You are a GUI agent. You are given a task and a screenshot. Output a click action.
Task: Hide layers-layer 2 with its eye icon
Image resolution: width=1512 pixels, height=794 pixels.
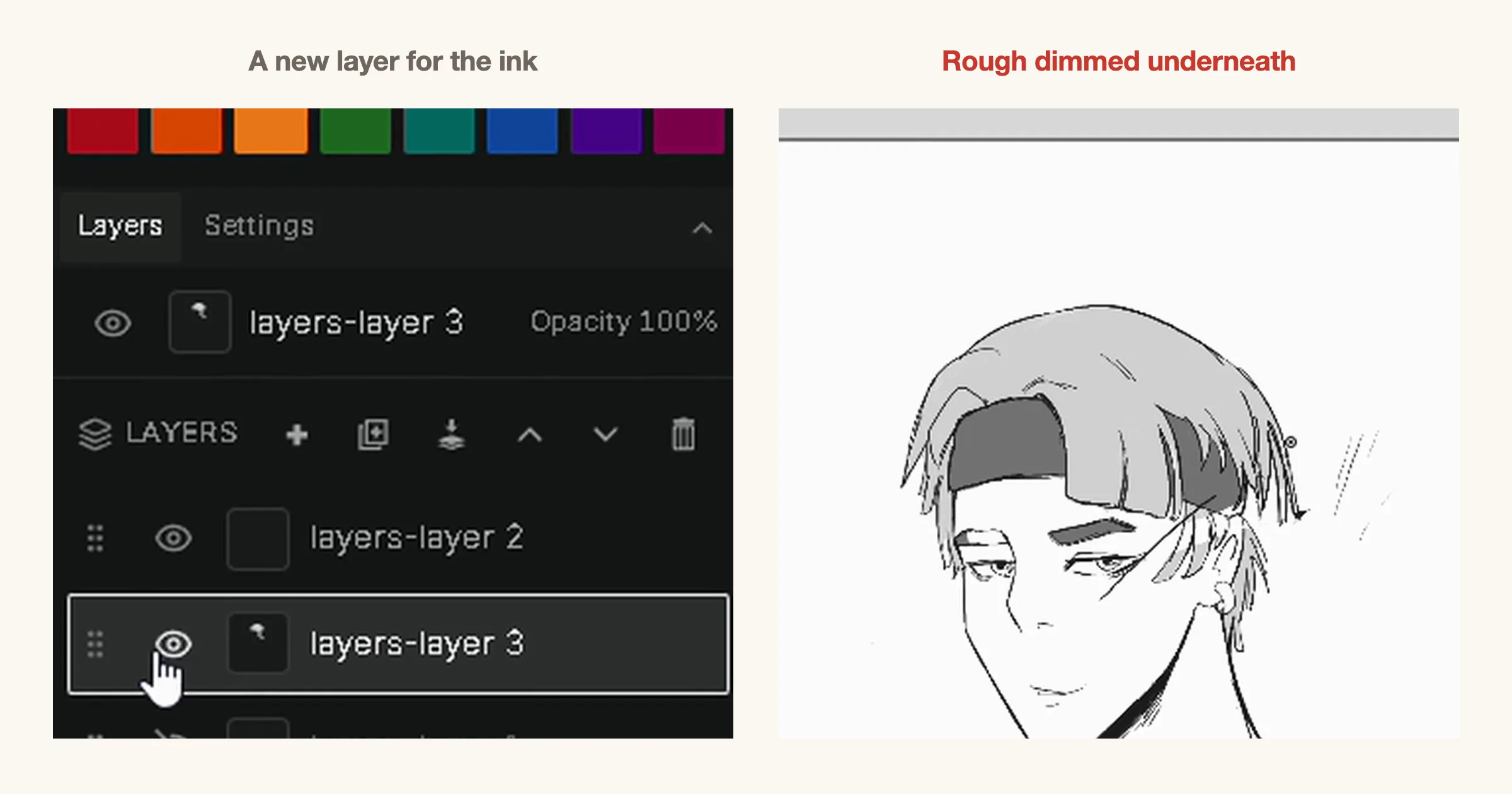[x=173, y=538]
